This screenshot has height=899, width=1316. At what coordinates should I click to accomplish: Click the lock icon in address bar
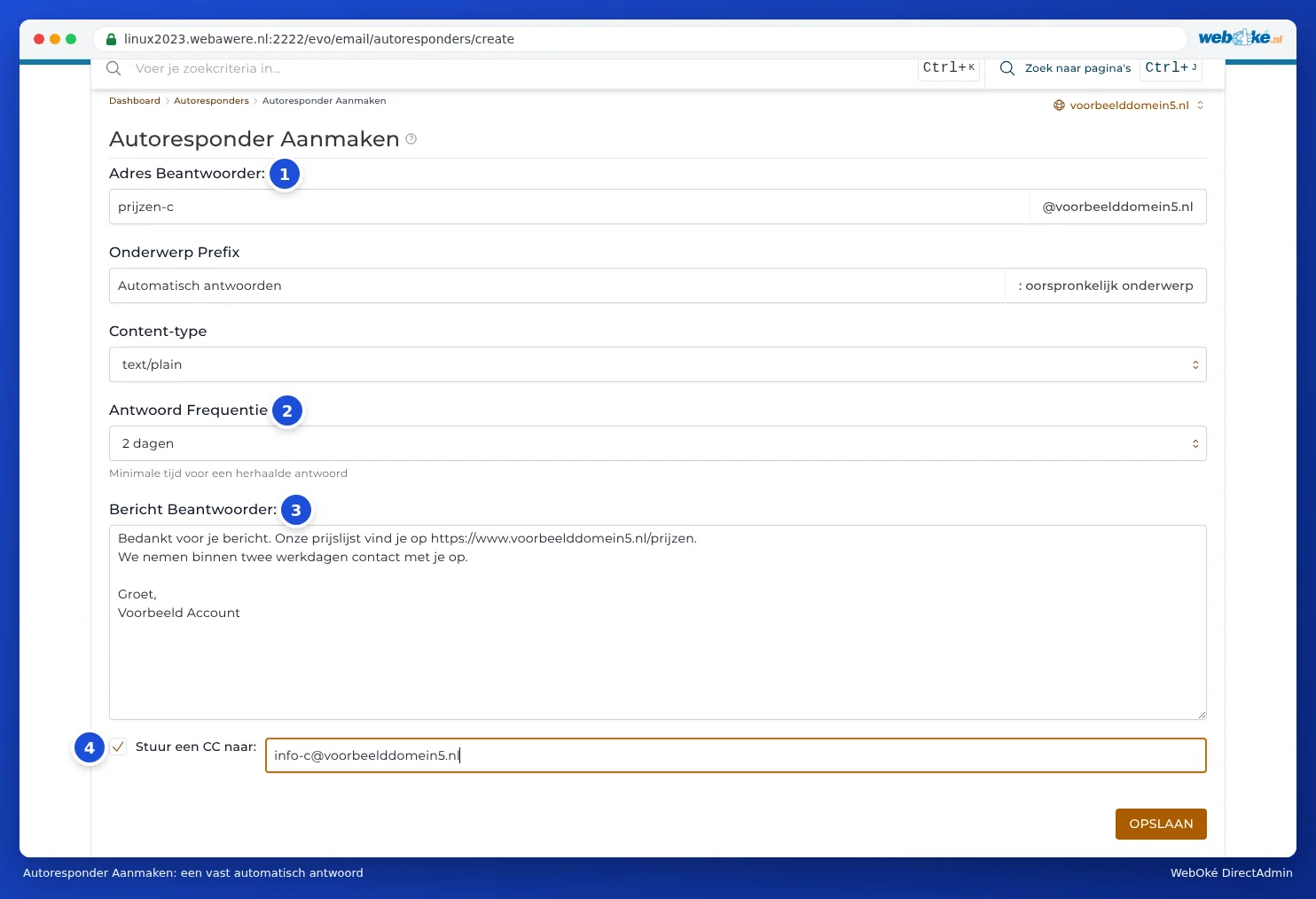(x=111, y=39)
